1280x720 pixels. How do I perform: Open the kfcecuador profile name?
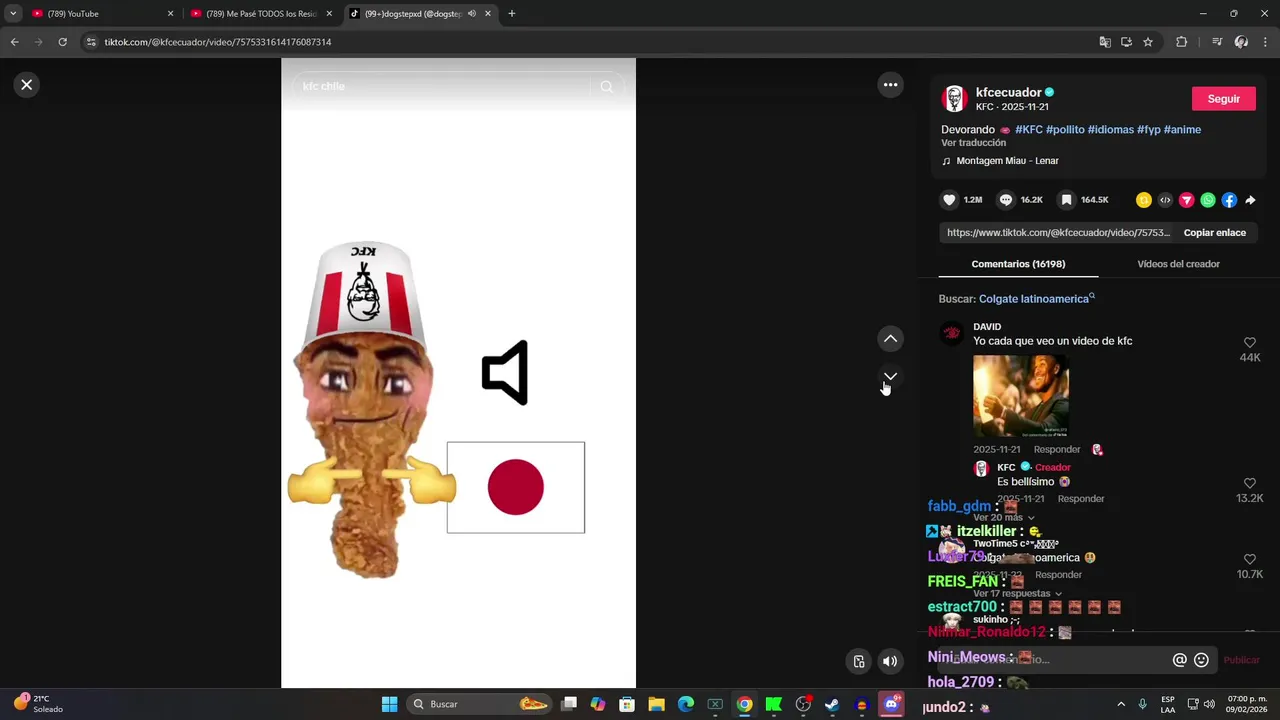coord(1009,92)
